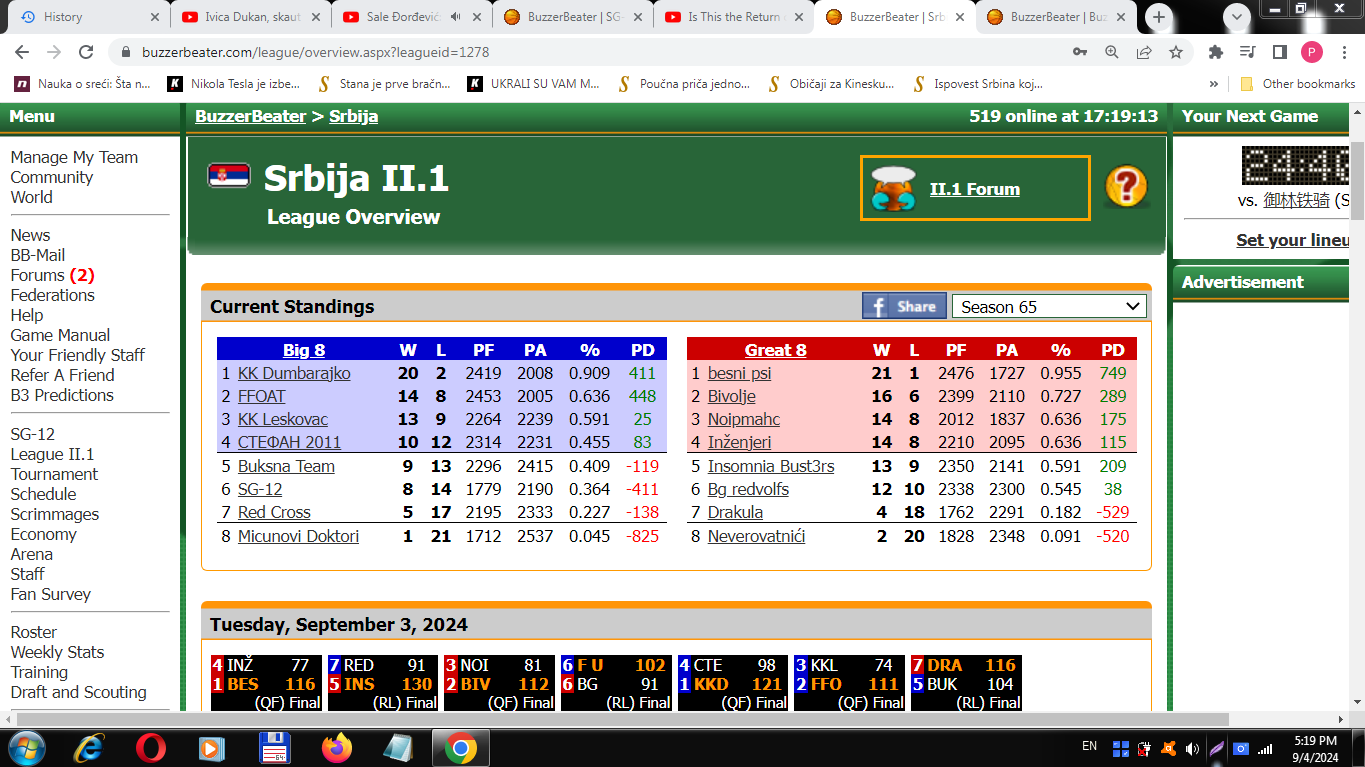Viewport: 1365px width, 767px height.
Task: Open the Chrome taskbar icon
Action: pyautogui.click(x=460, y=747)
